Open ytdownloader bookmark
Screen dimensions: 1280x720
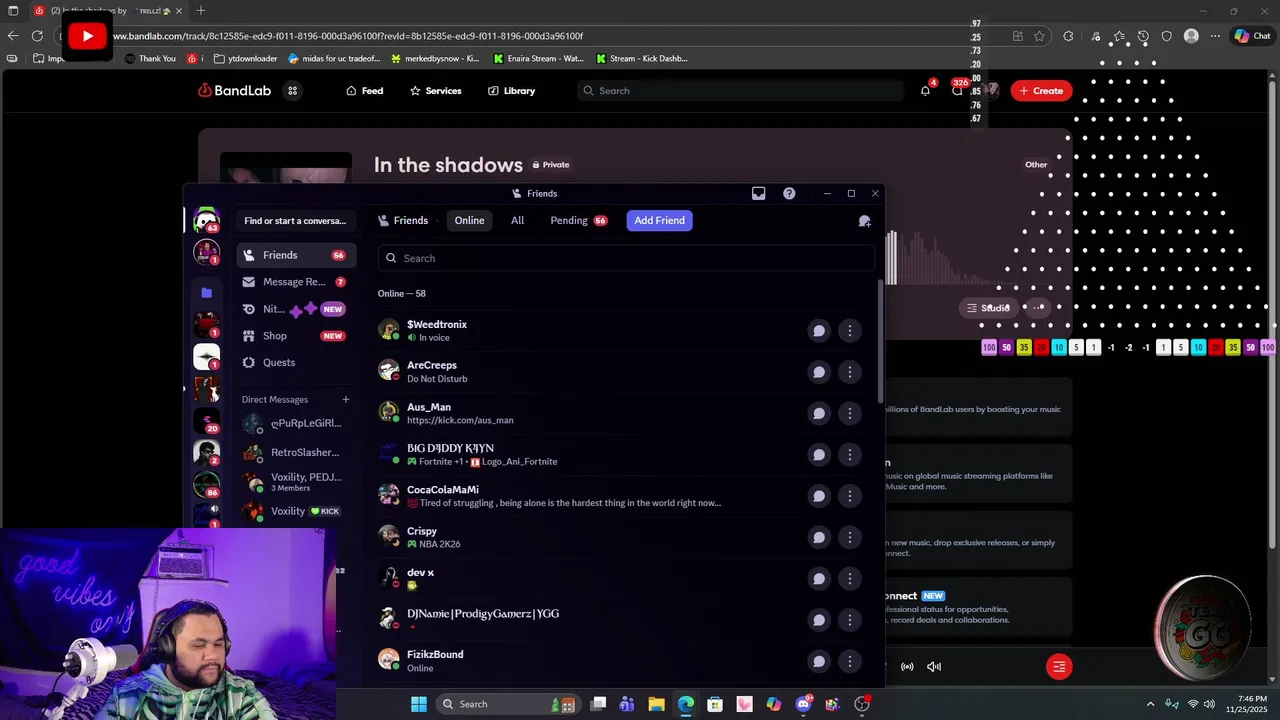[x=245, y=59]
